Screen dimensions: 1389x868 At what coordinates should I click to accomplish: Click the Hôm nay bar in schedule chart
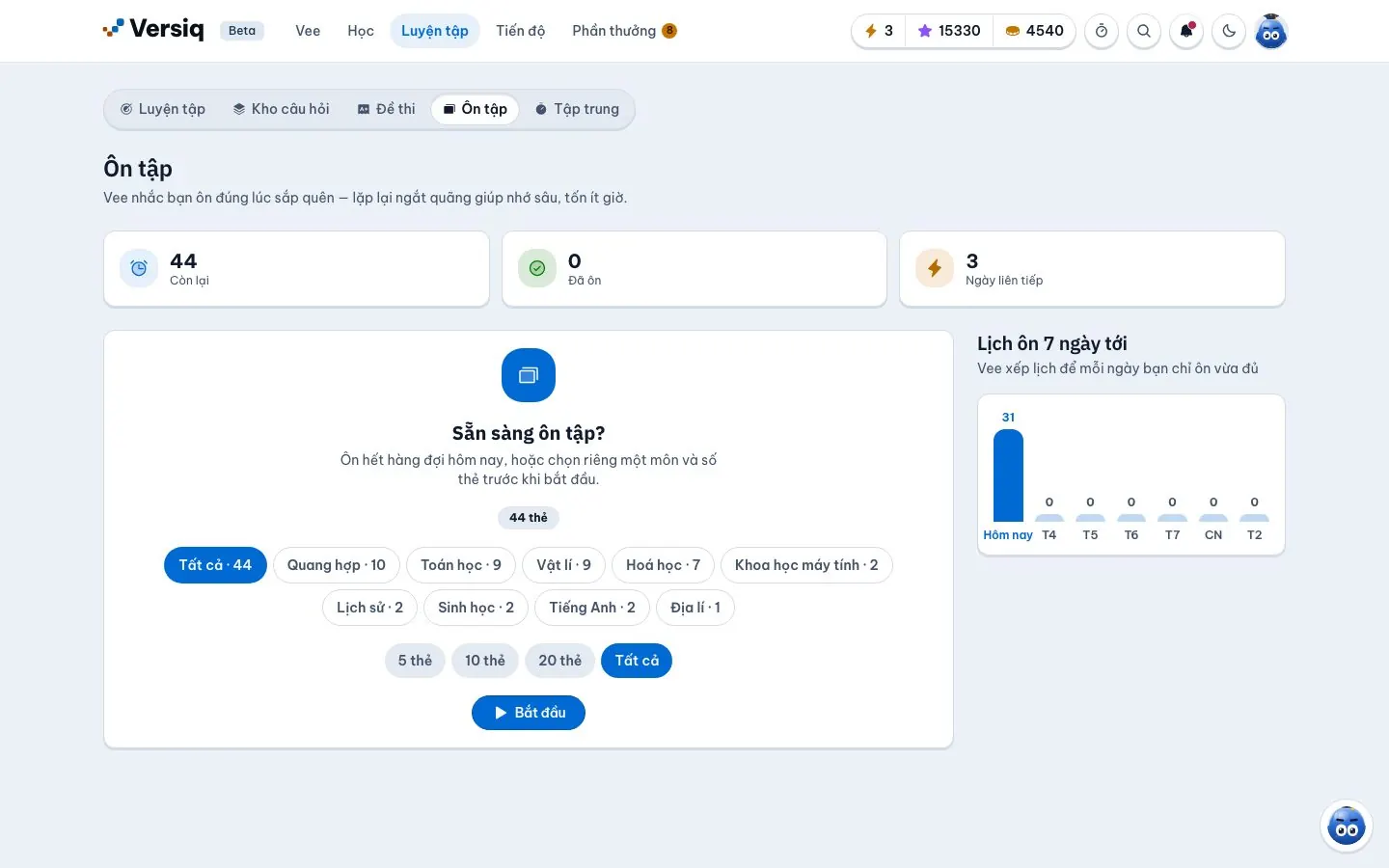(1008, 475)
